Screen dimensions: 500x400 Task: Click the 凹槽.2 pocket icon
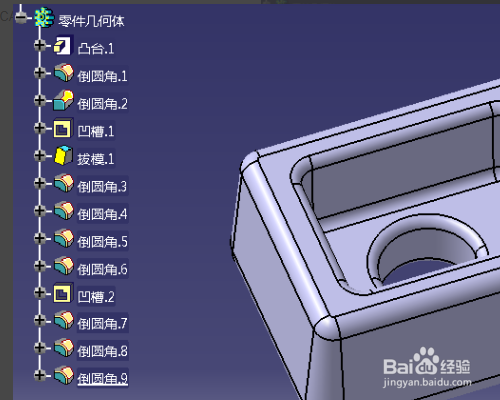pyautogui.click(x=63, y=293)
